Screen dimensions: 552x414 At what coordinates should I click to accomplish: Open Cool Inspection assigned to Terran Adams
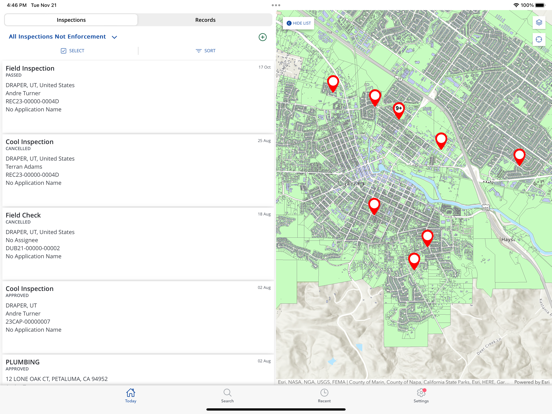point(138,170)
